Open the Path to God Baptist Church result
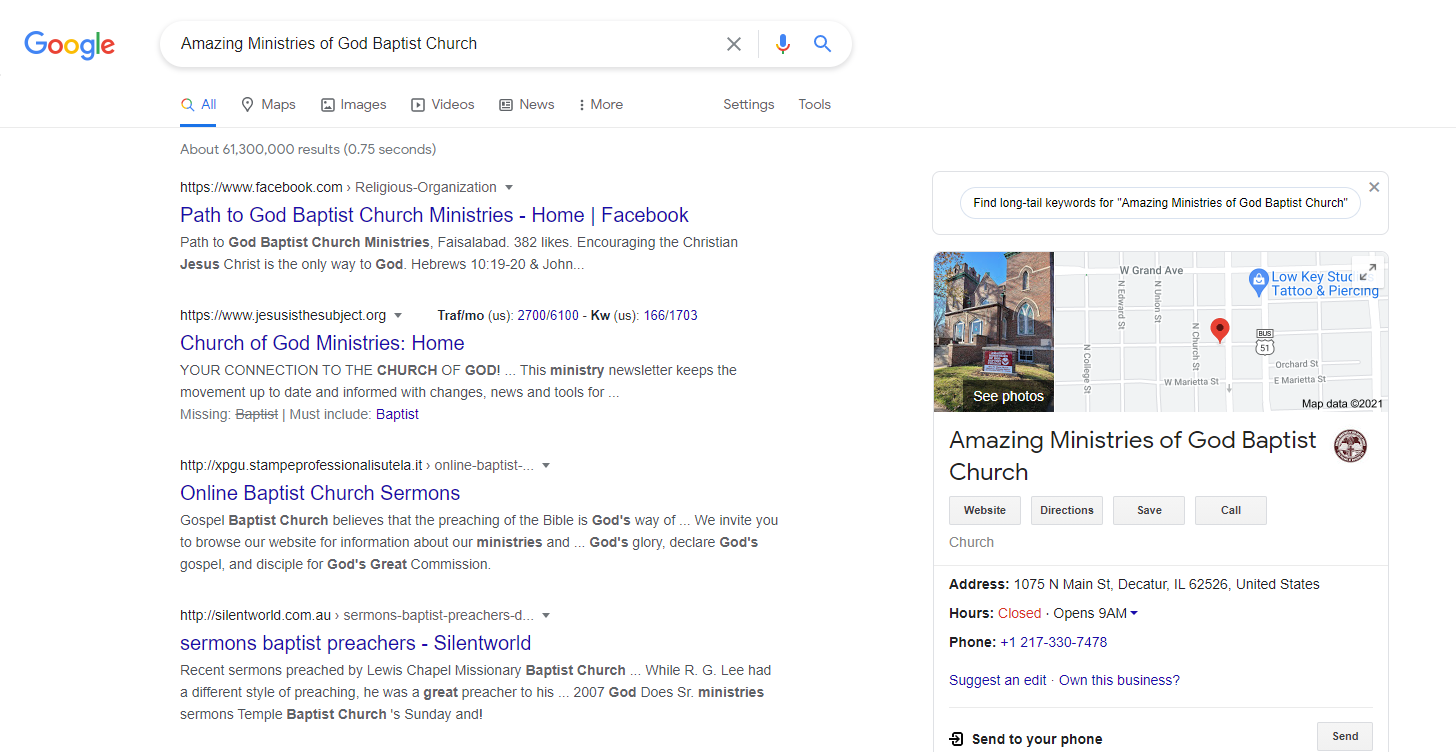 pyautogui.click(x=433, y=214)
